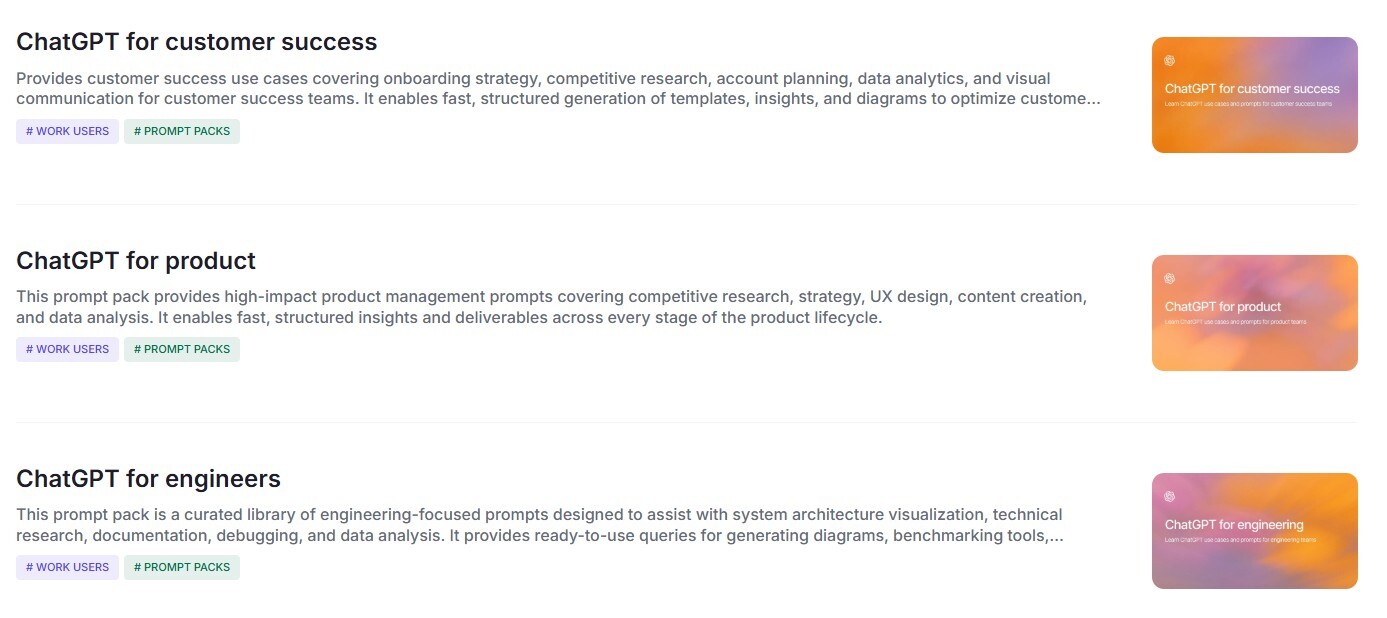The image size is (1387, 618).
Task: Select PROMPT PACKS tag under customer success
Action: click(x=182, y=131)
